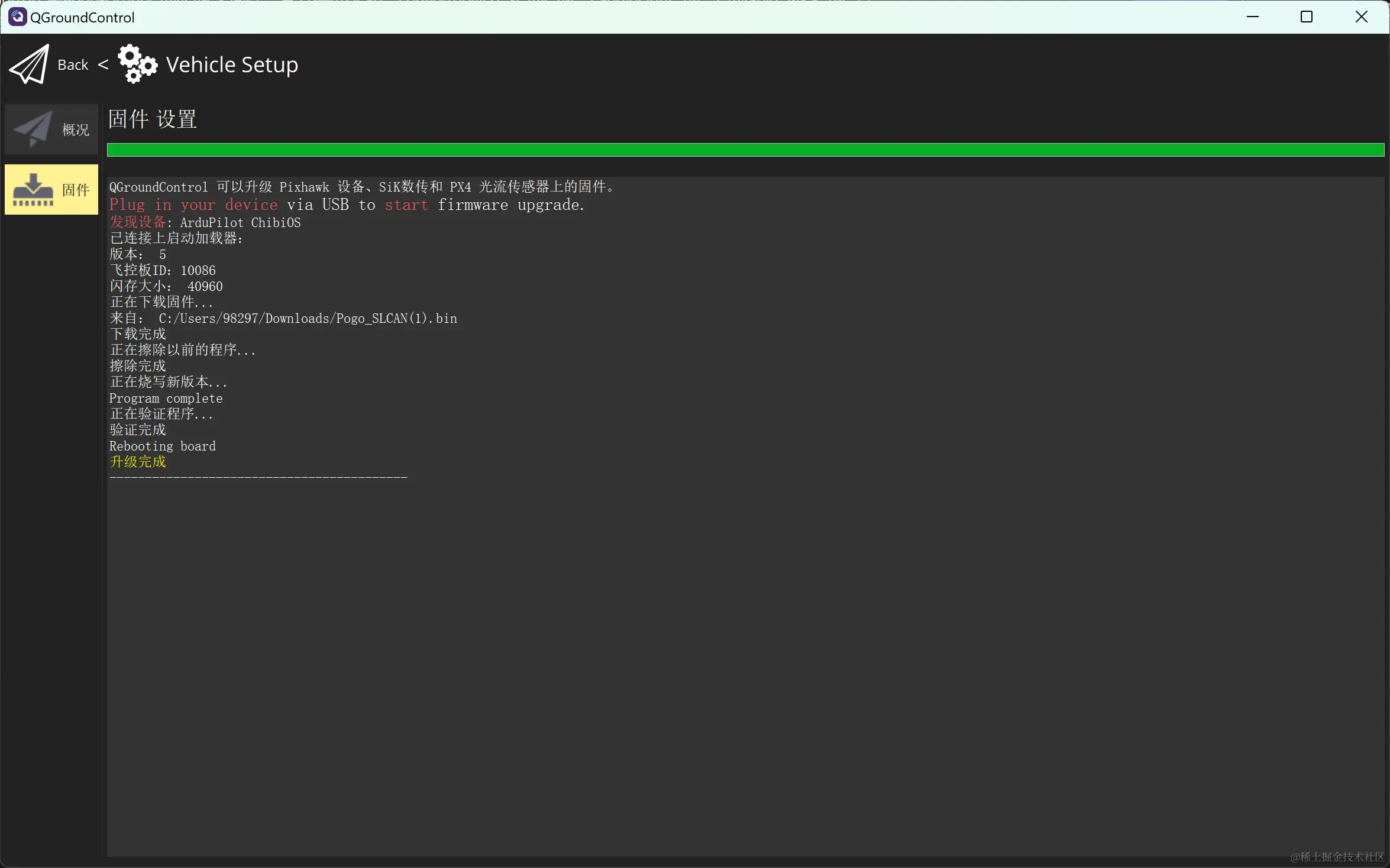Click the yellow 升级完成 log line
This screenshot has width=1390, height=868.
tap(138, 462)
